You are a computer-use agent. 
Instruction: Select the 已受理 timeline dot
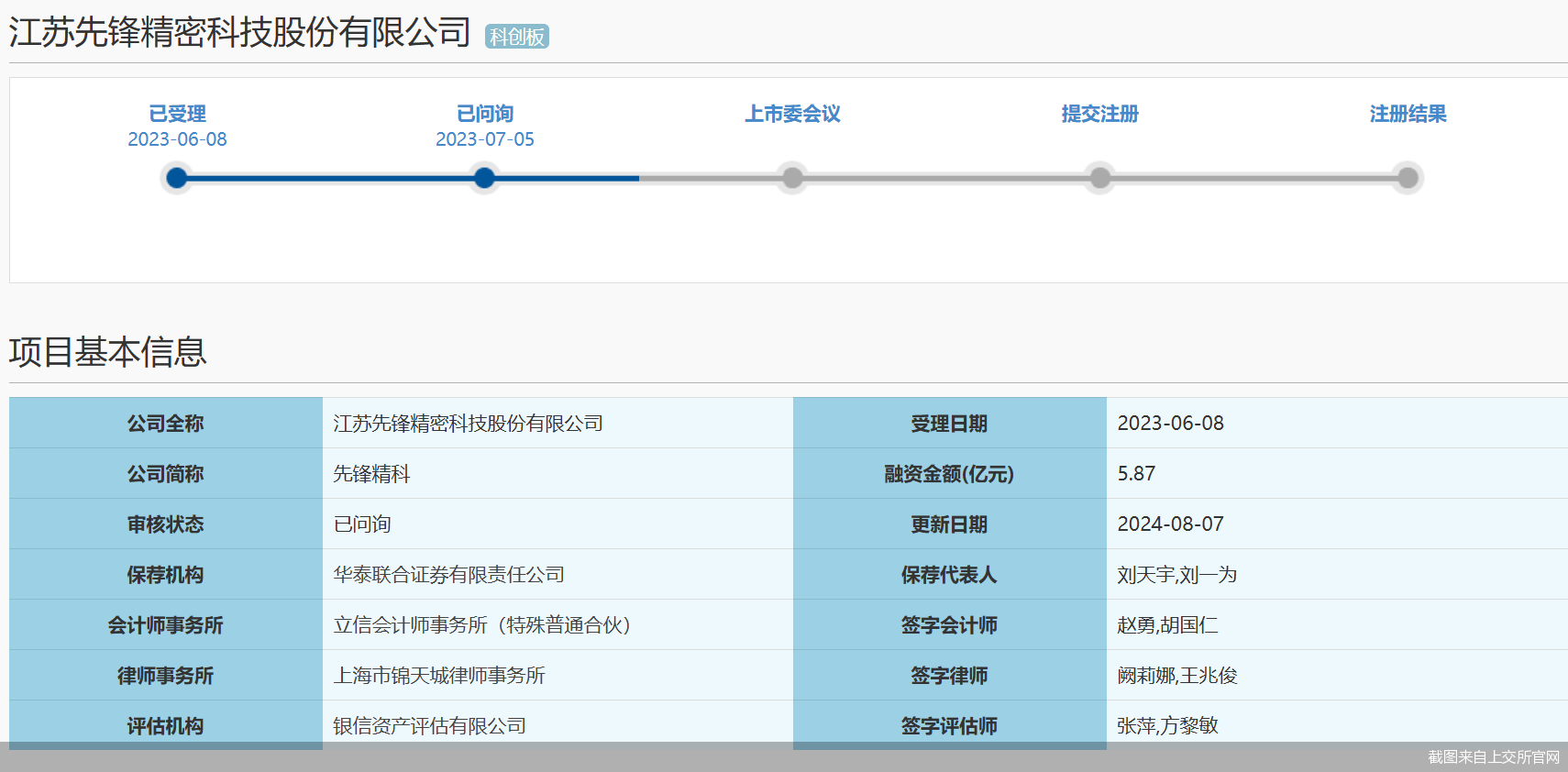[177, 178]
